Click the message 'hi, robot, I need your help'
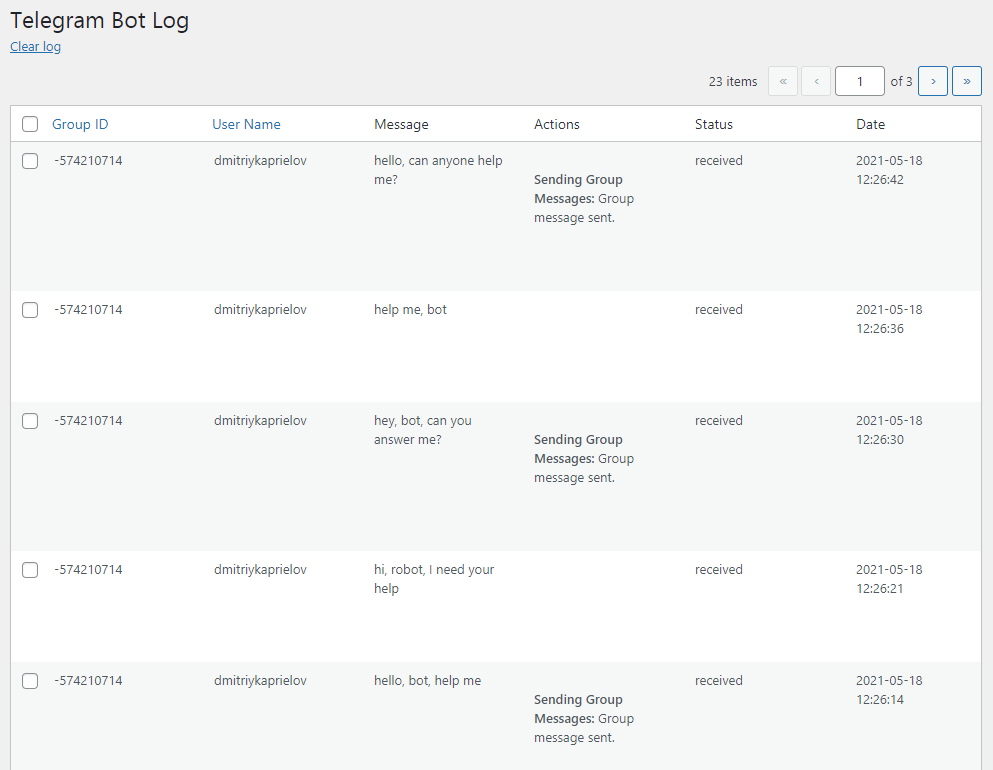Viewport: 993px width, 770px height. point(434,579)
